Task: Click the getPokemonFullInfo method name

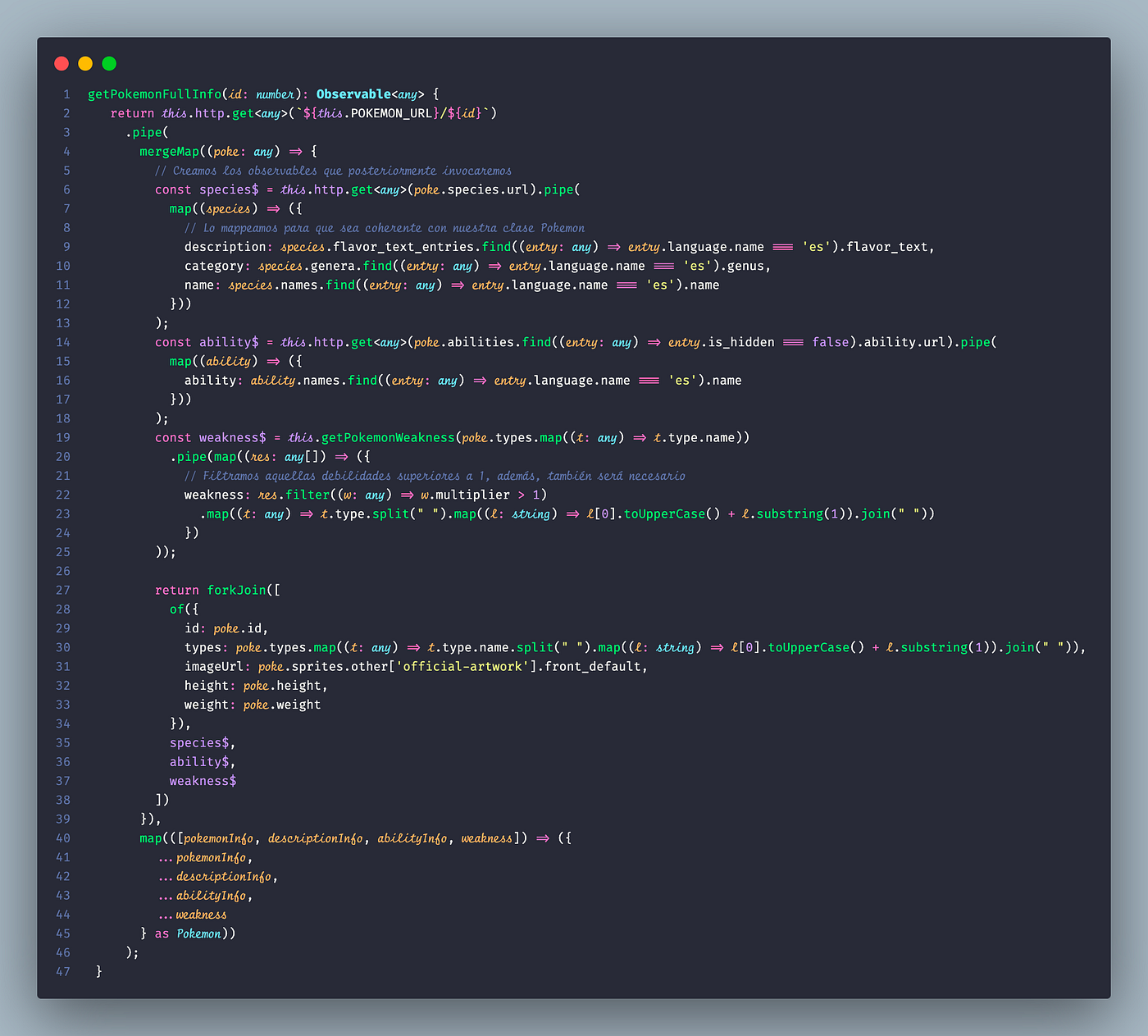Action: click(x=155, y=94)
